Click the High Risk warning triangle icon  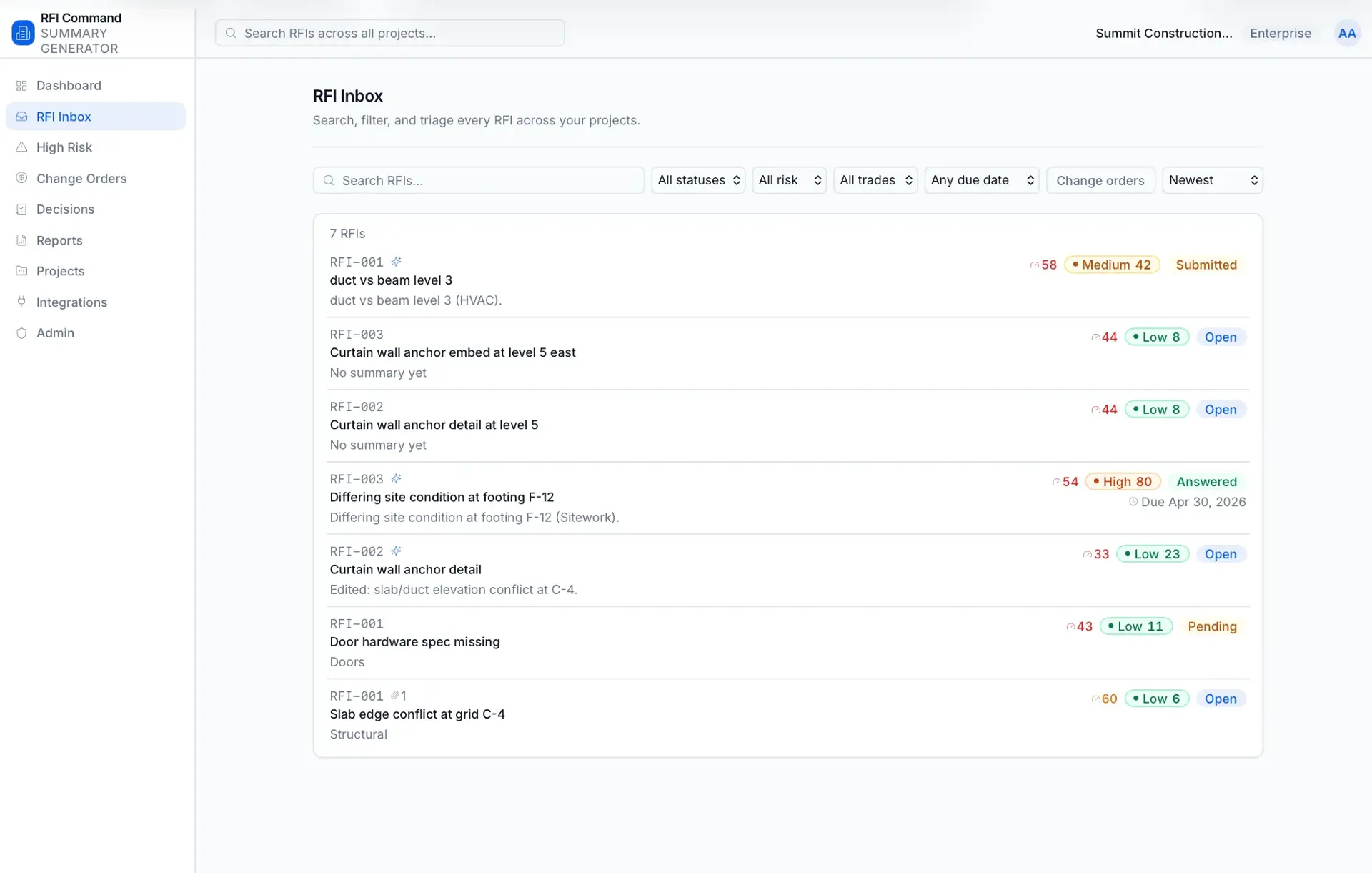click(x=21, y=147)
